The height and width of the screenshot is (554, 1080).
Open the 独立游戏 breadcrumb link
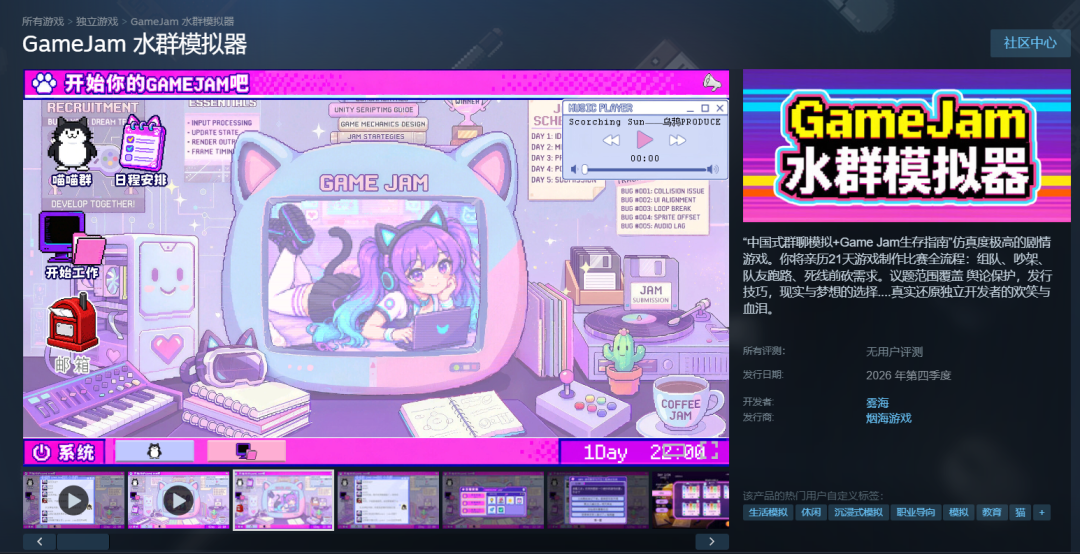[97, 21]
